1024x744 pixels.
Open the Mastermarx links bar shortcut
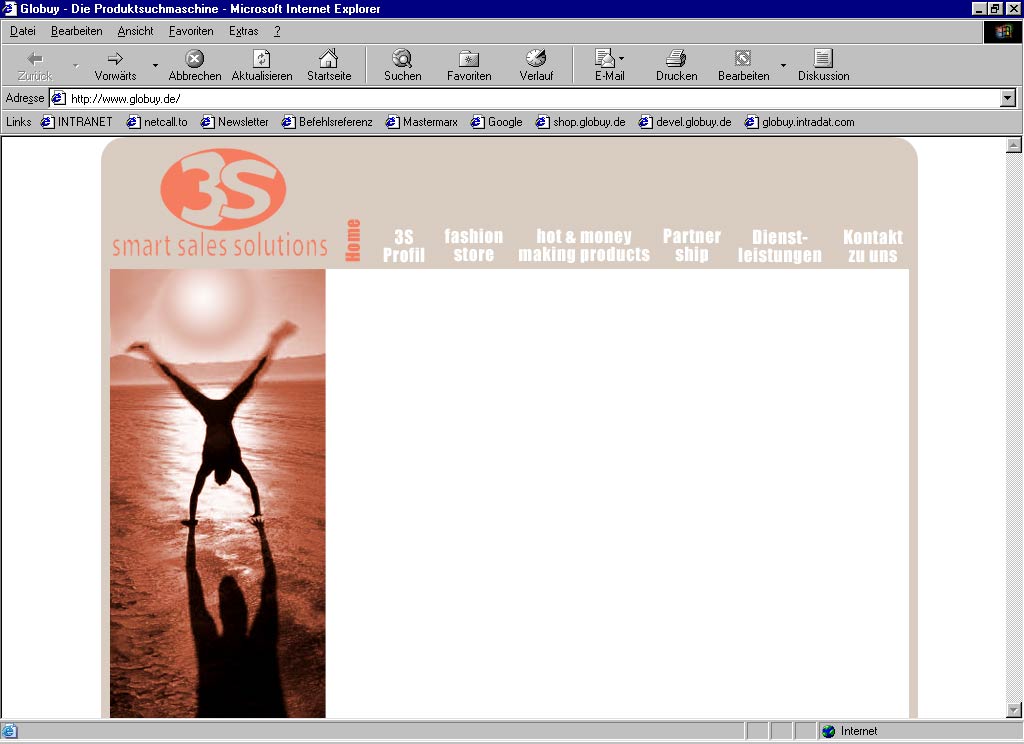click(422, 122)
